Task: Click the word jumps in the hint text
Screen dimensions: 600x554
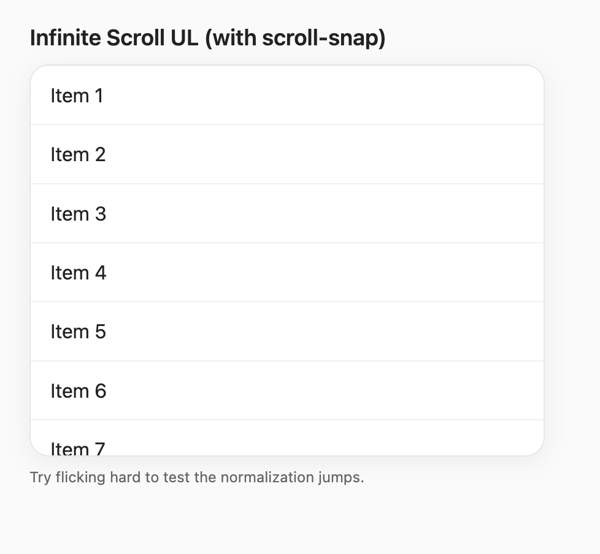Action: tap(341, 478)
